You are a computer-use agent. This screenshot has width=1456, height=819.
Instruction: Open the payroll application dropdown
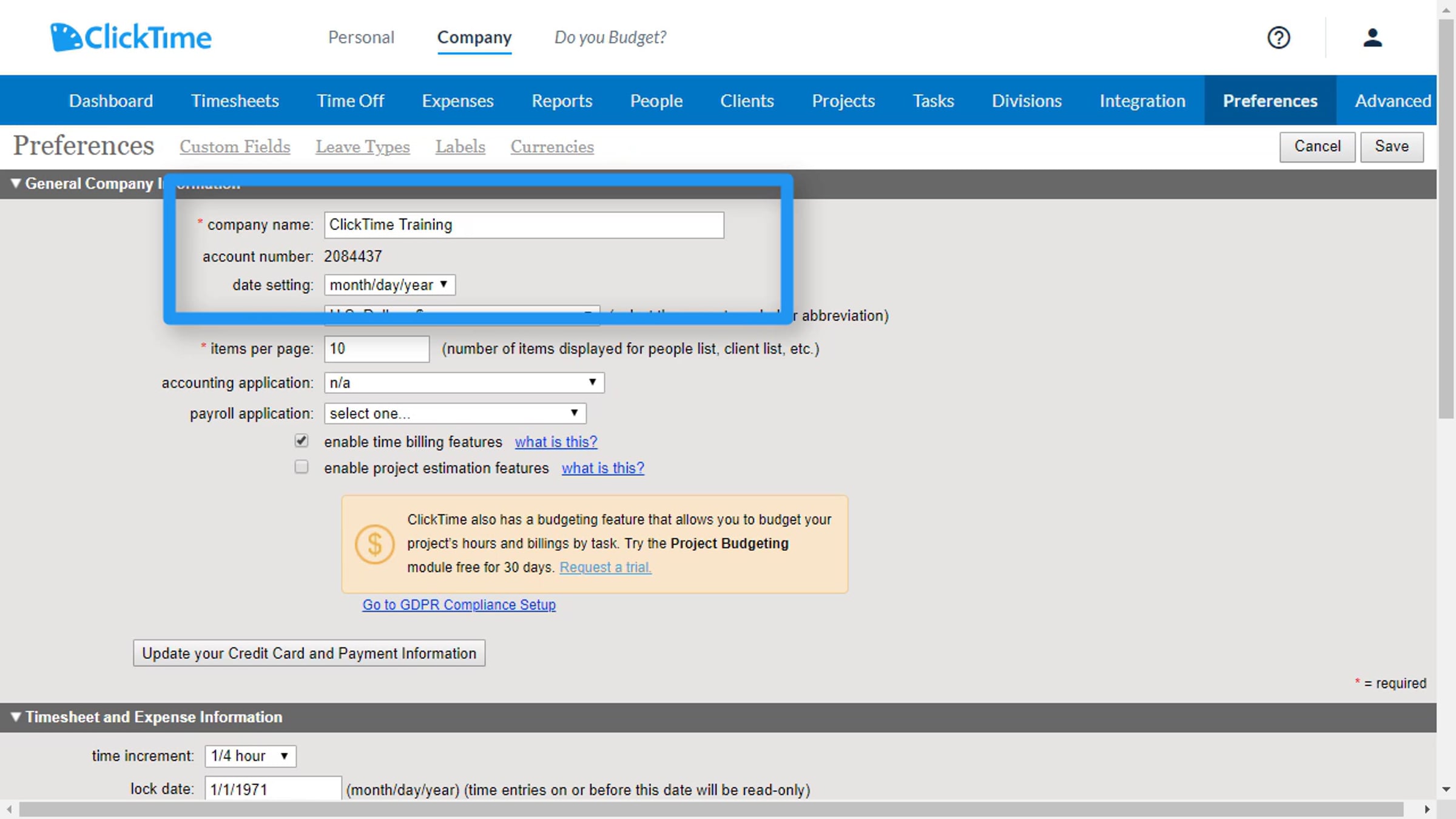(455, 413)
